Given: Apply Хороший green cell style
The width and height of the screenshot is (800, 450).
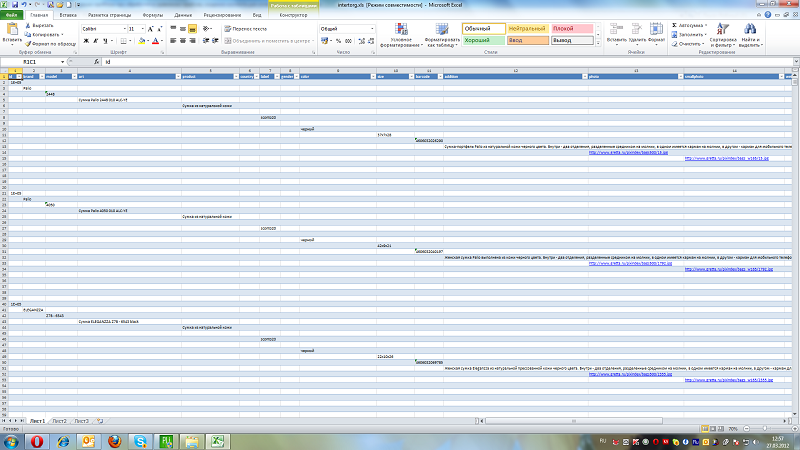Looking at the screenshot, I should click(484, 40).
